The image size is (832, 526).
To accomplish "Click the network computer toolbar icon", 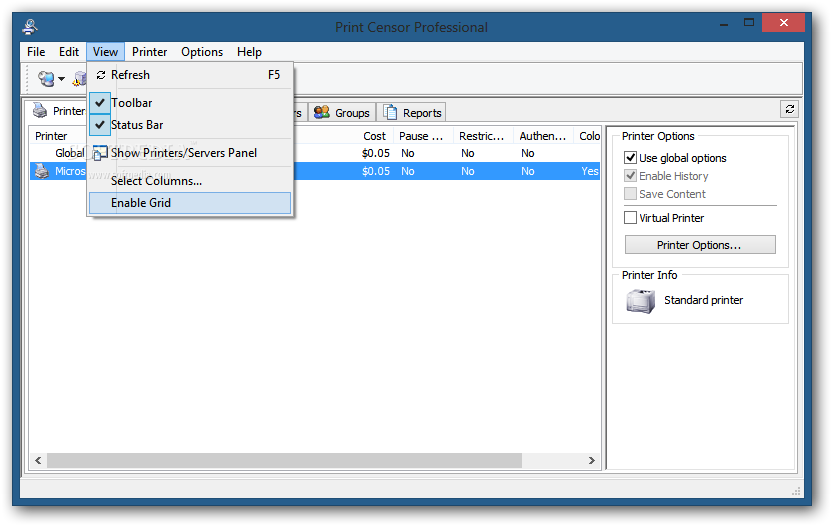I will tap(46, 79).
